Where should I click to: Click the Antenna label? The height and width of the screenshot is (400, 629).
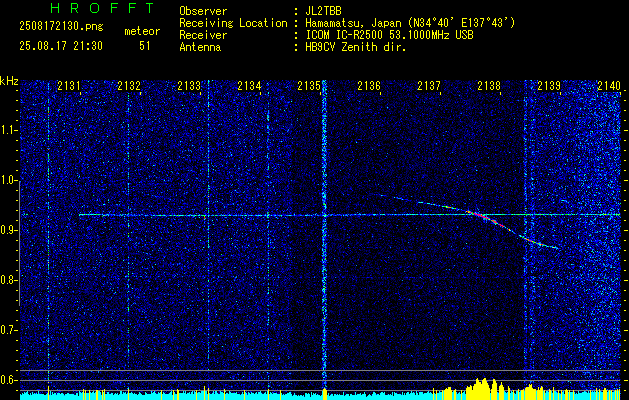click(x=200, y=47)
